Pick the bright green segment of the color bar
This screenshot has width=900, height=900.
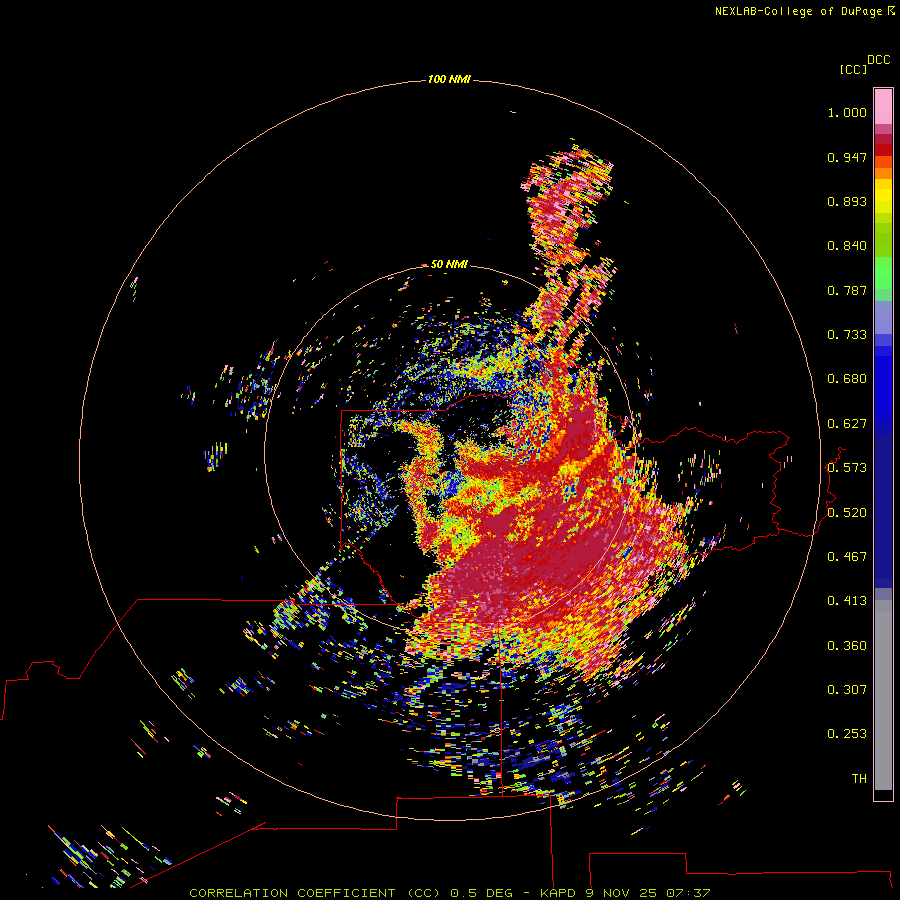(883, 273)
